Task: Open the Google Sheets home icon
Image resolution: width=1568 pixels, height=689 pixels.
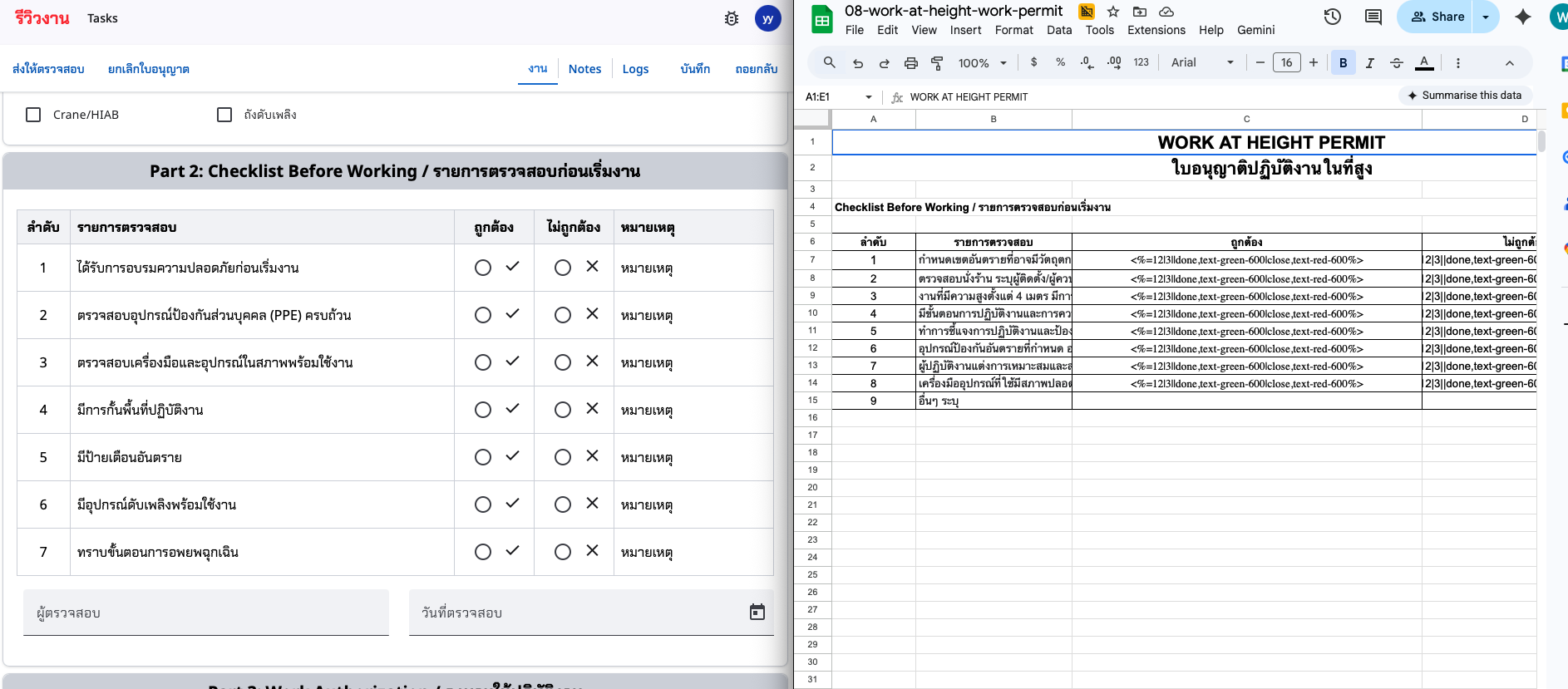Action: click(x=821, y=20)
